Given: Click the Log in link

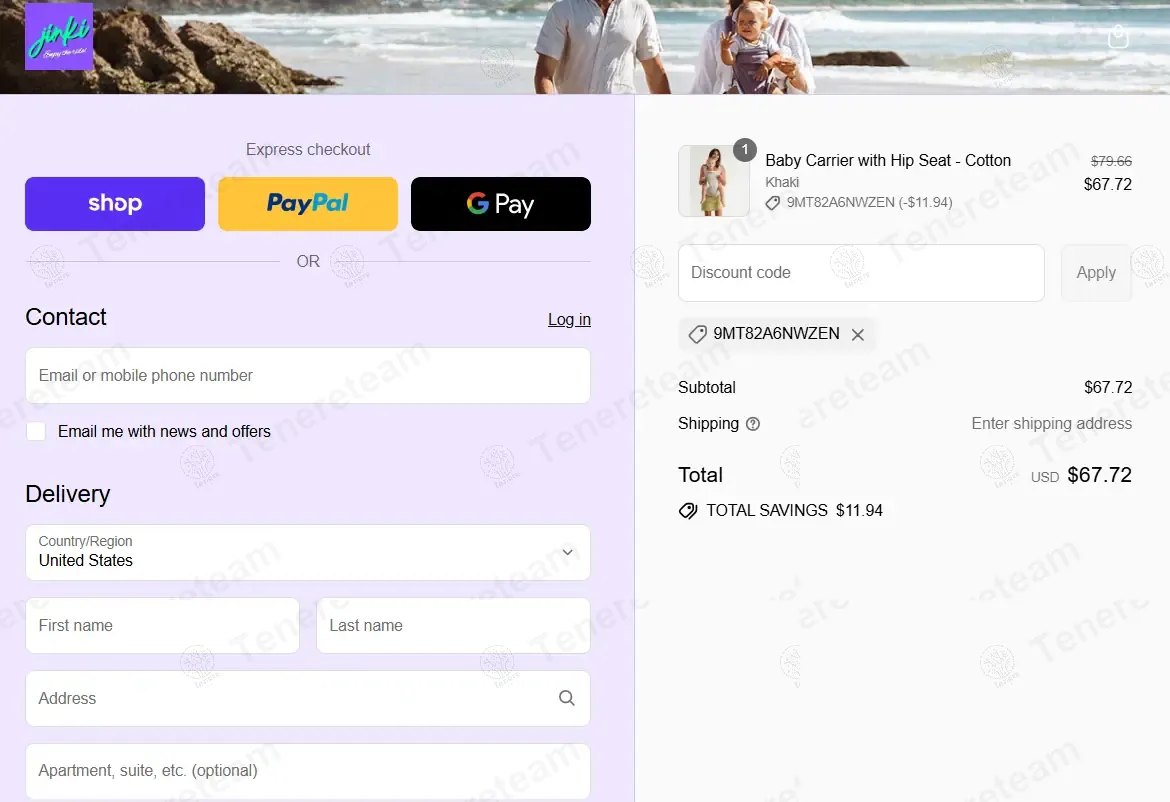Looking at the screenshot, I should coord(569,319).
